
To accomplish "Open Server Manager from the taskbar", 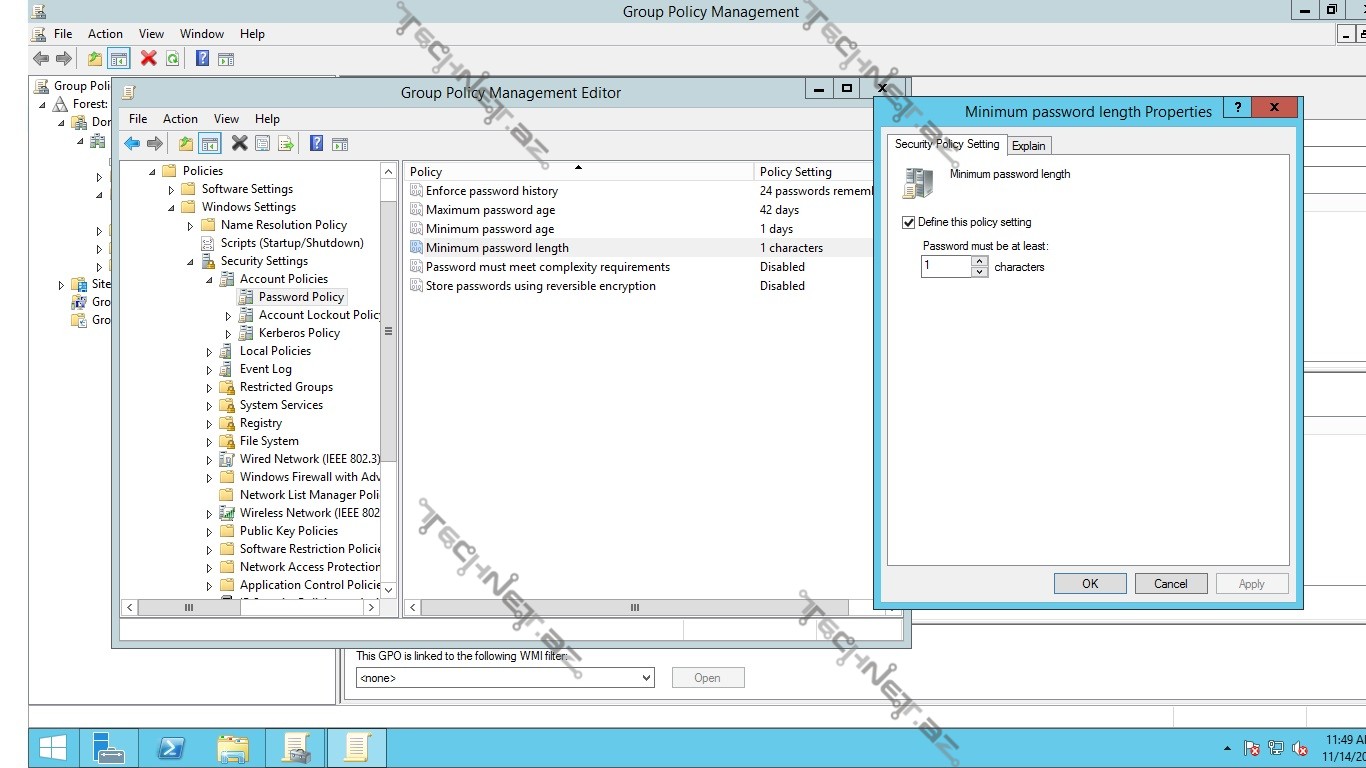I will pos(109,748).
